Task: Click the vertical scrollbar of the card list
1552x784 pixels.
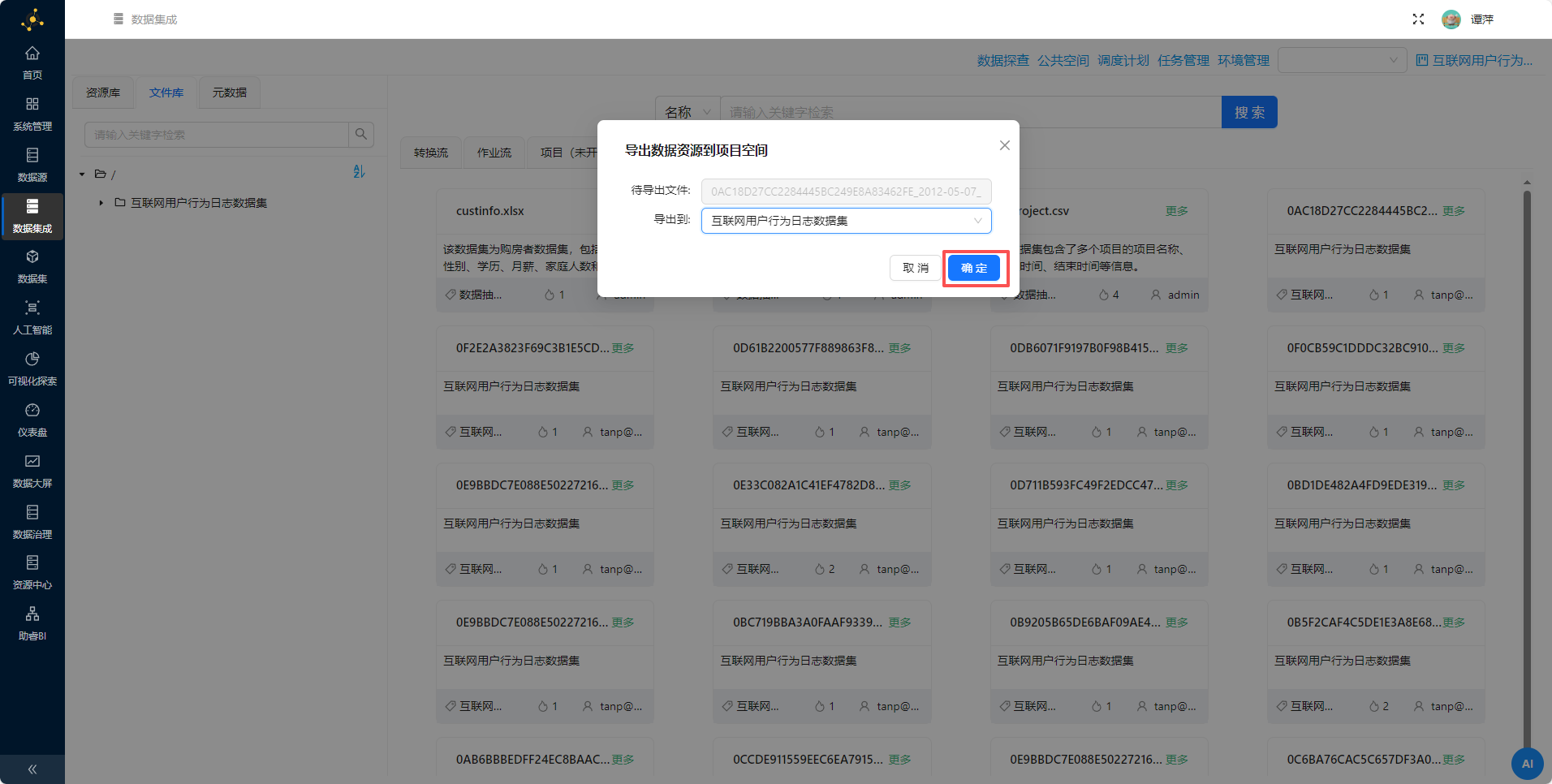Action: coord(1527,471)
